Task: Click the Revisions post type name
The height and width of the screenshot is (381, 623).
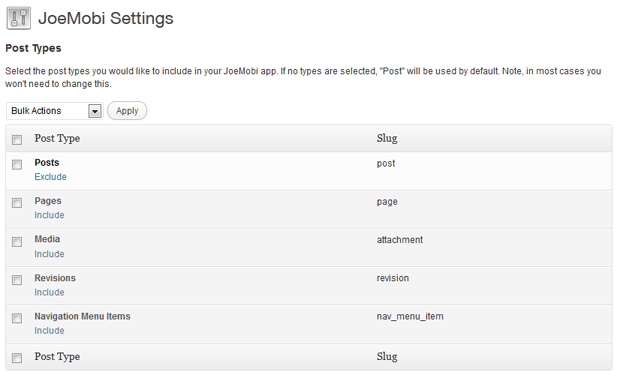Action: coord(55,278)
